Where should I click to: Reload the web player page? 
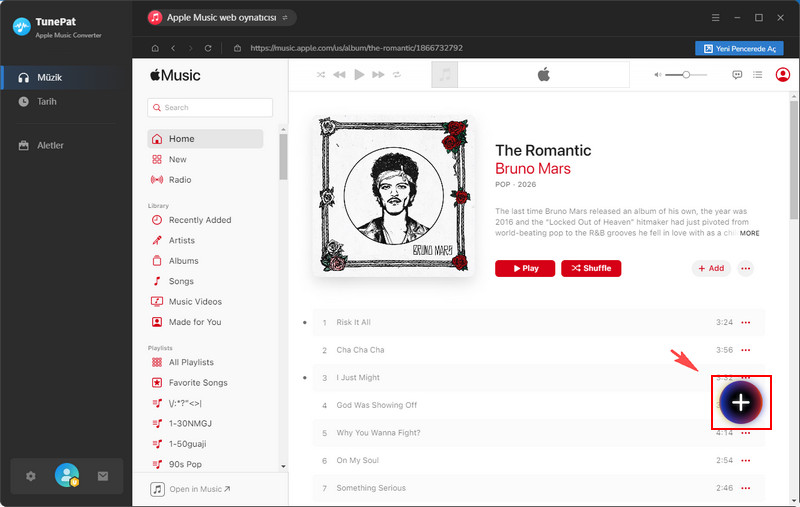(x=208, y=48)
